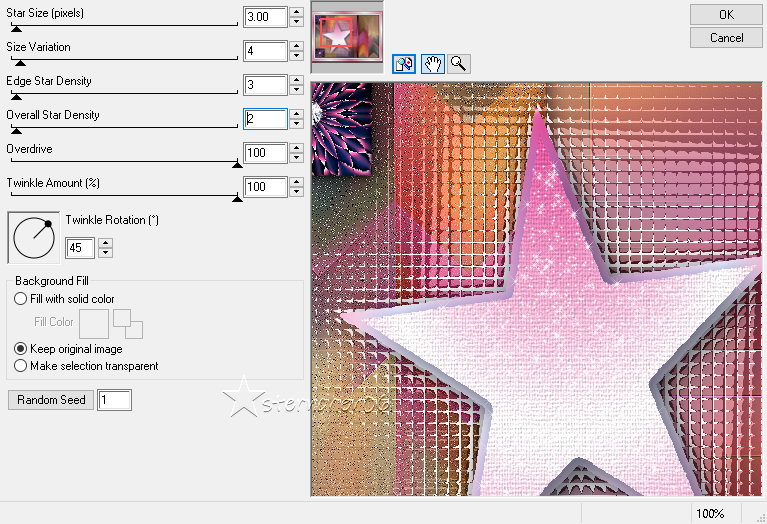Click the Fill Color swatch
The image size is (767, 524).
pos(94,323)
